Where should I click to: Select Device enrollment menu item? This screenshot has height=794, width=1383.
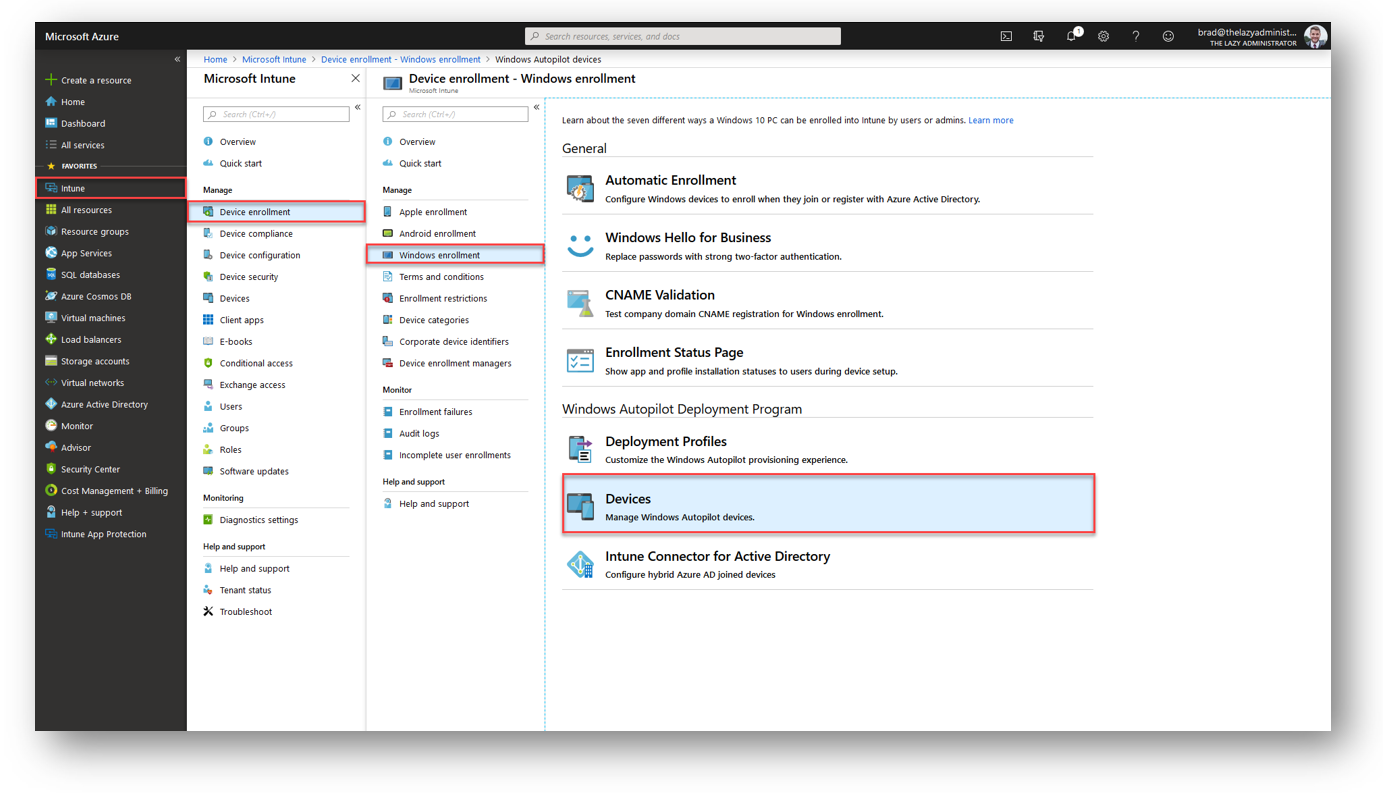click(277, 212)
